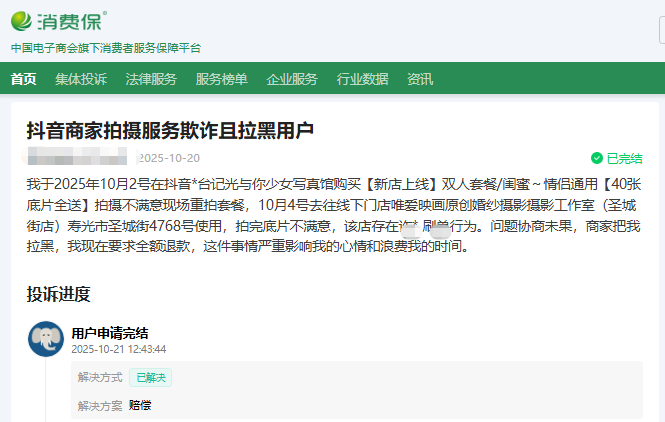This screenshot has height=422, width=665.
Task: Click the 2025-10-21 12:43:44 timestamp
Action: (118, 349)
